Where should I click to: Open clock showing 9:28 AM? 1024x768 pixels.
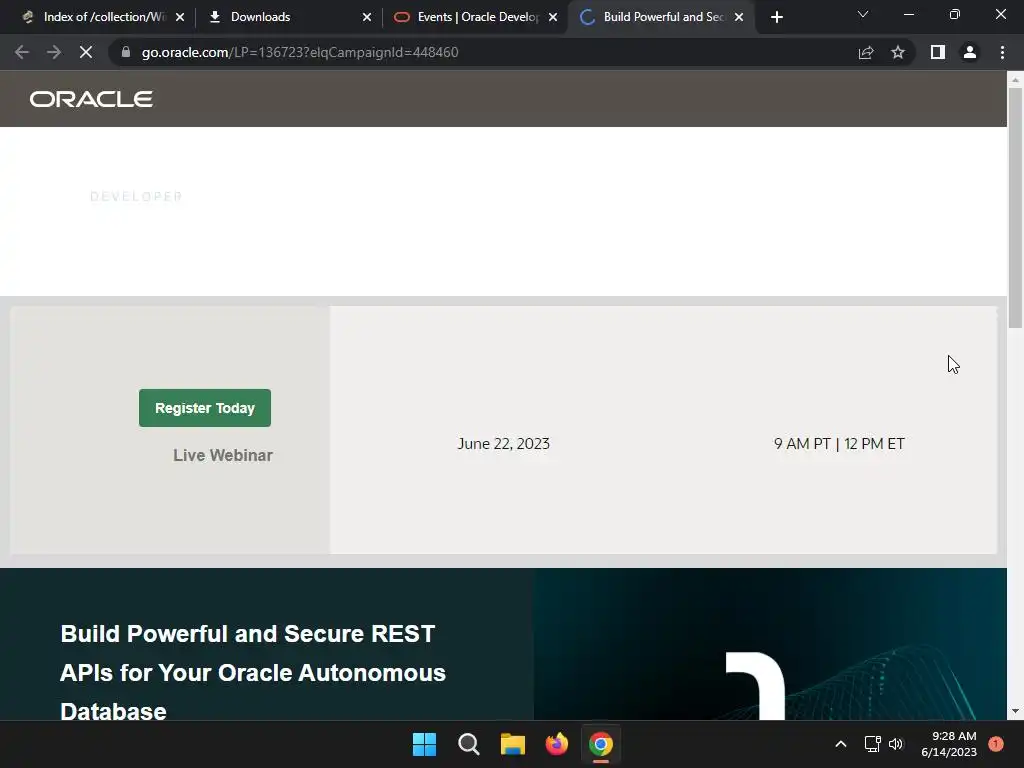pos(949,744)
